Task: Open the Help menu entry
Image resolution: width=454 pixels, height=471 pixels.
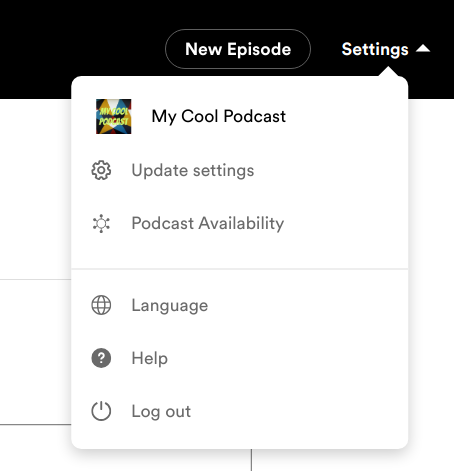Action: [x=150, y=358]
